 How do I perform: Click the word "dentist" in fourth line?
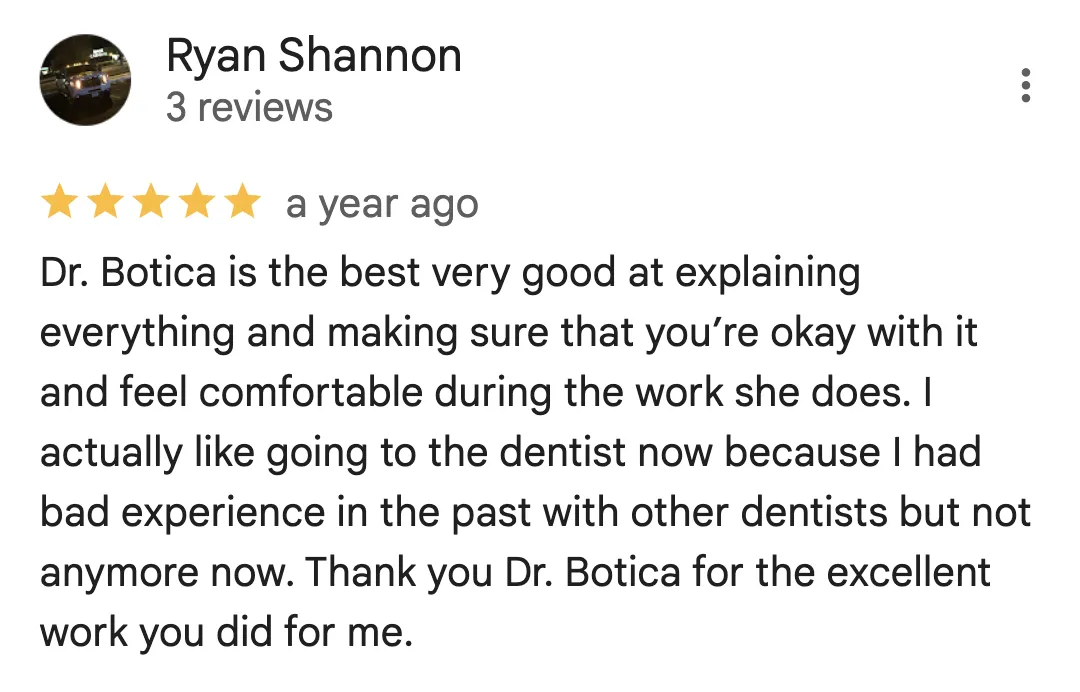pyautogui.click(x=563, y=452)
